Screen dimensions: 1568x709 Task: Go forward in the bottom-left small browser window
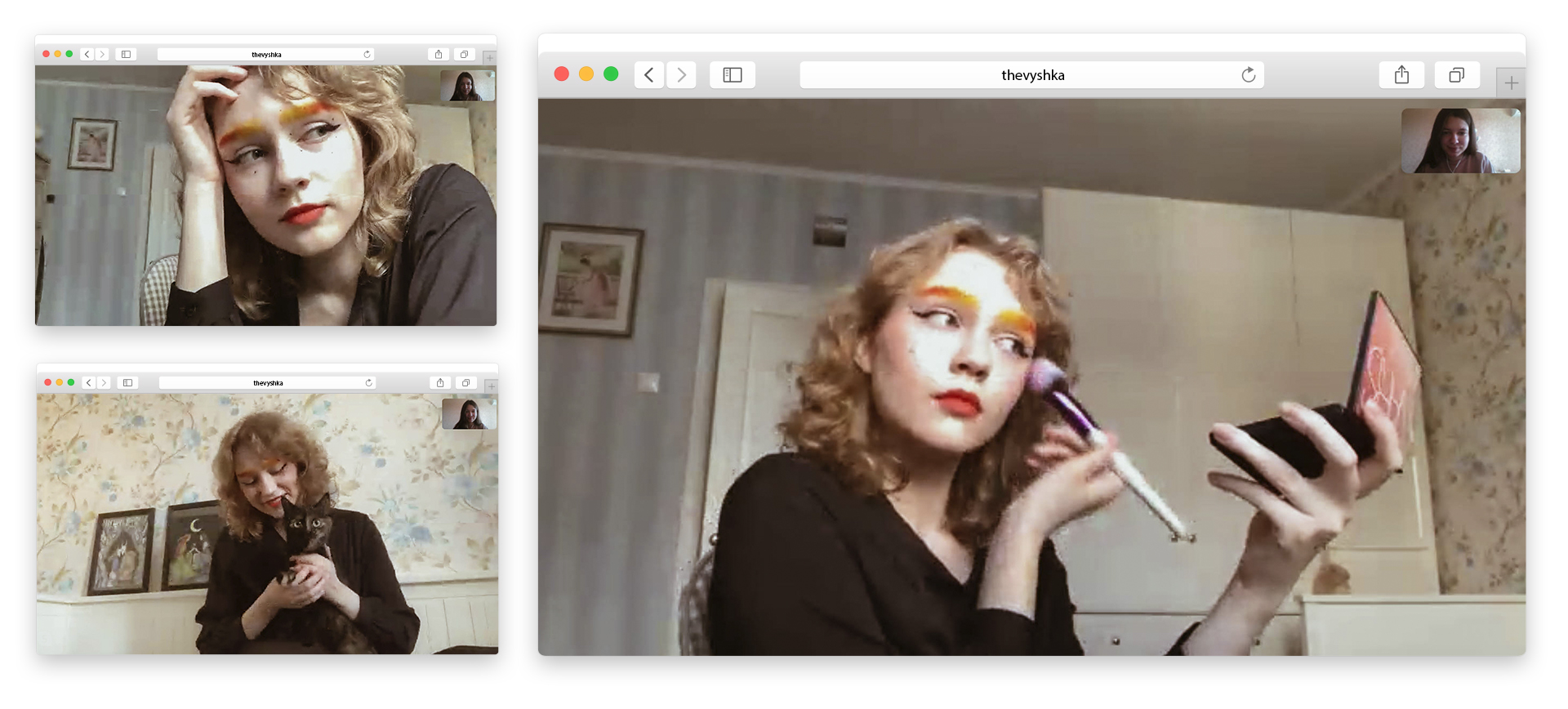tap(104, 383)
